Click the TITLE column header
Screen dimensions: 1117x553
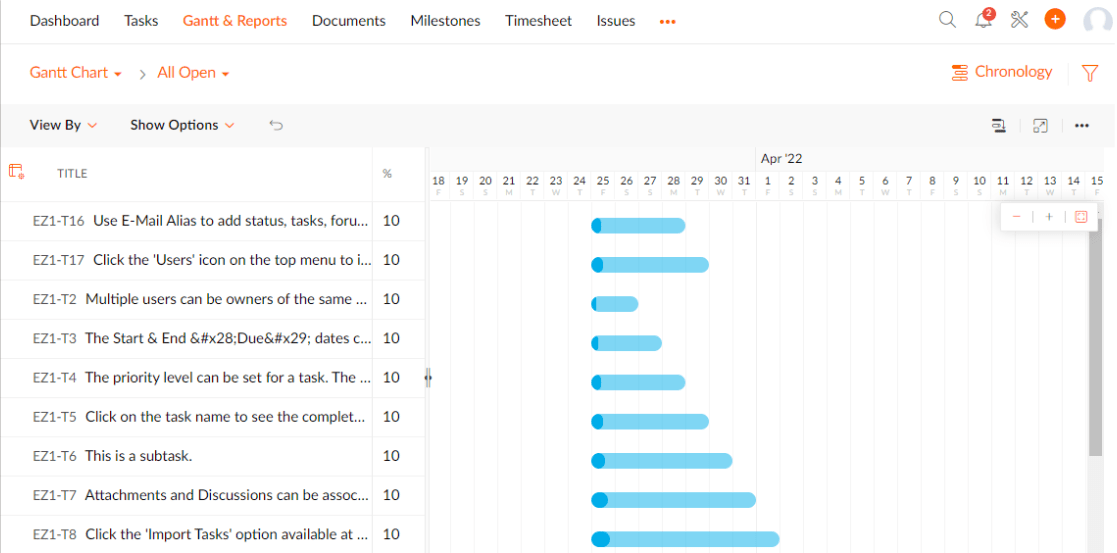pos(72,174)
